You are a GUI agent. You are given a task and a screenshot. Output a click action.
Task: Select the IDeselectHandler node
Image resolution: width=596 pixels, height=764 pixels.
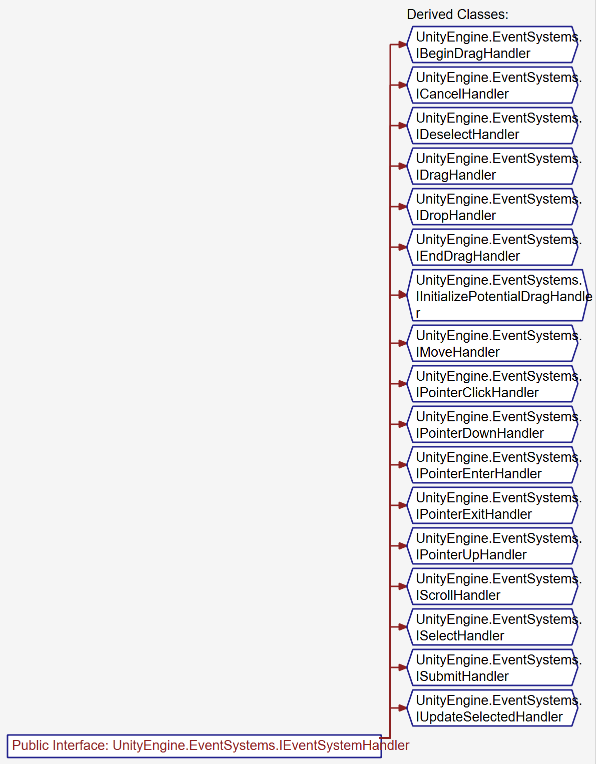pyautogui.click(x=493, y=126)
